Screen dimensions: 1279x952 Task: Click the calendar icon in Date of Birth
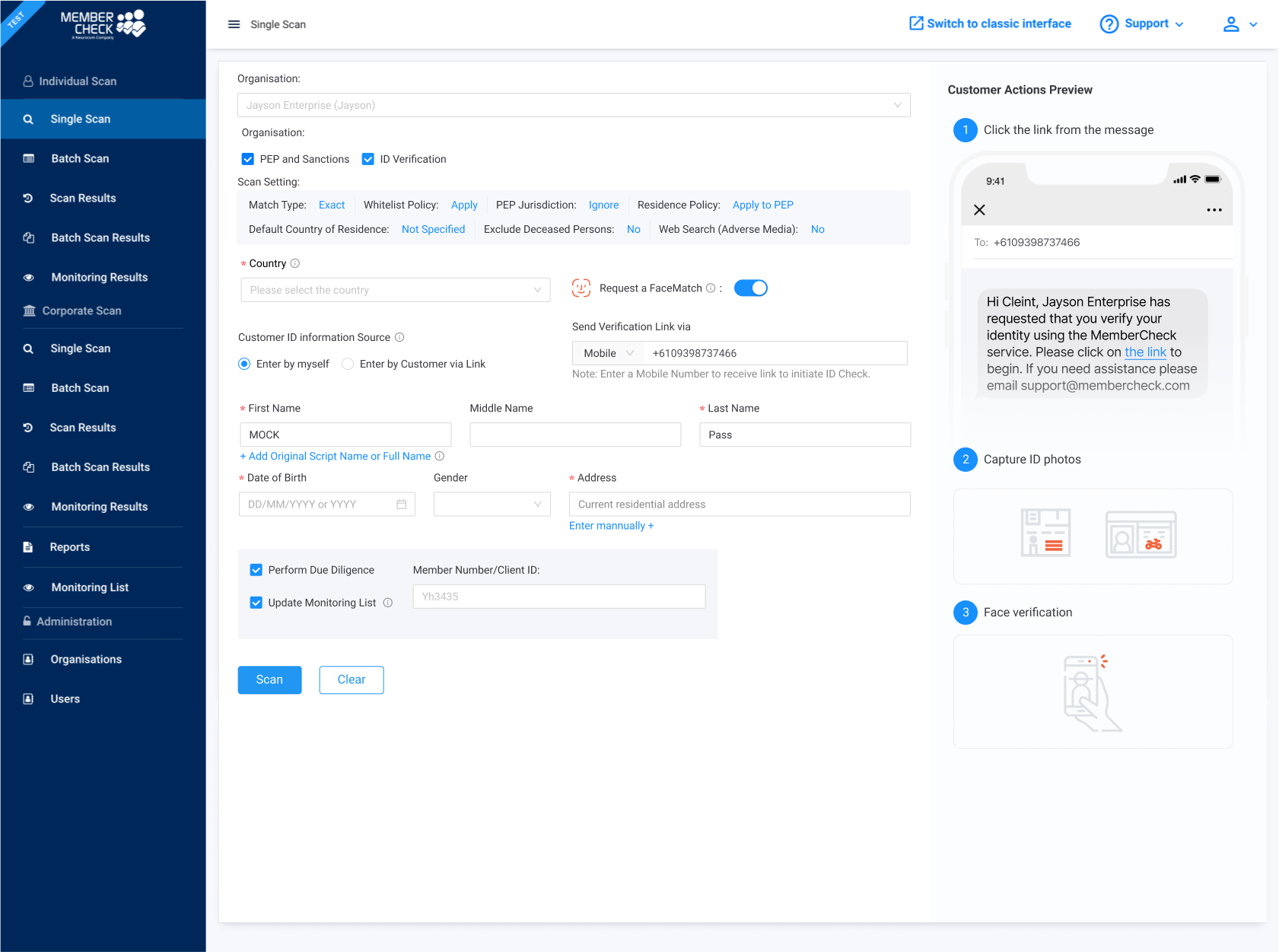pos(401,505)
